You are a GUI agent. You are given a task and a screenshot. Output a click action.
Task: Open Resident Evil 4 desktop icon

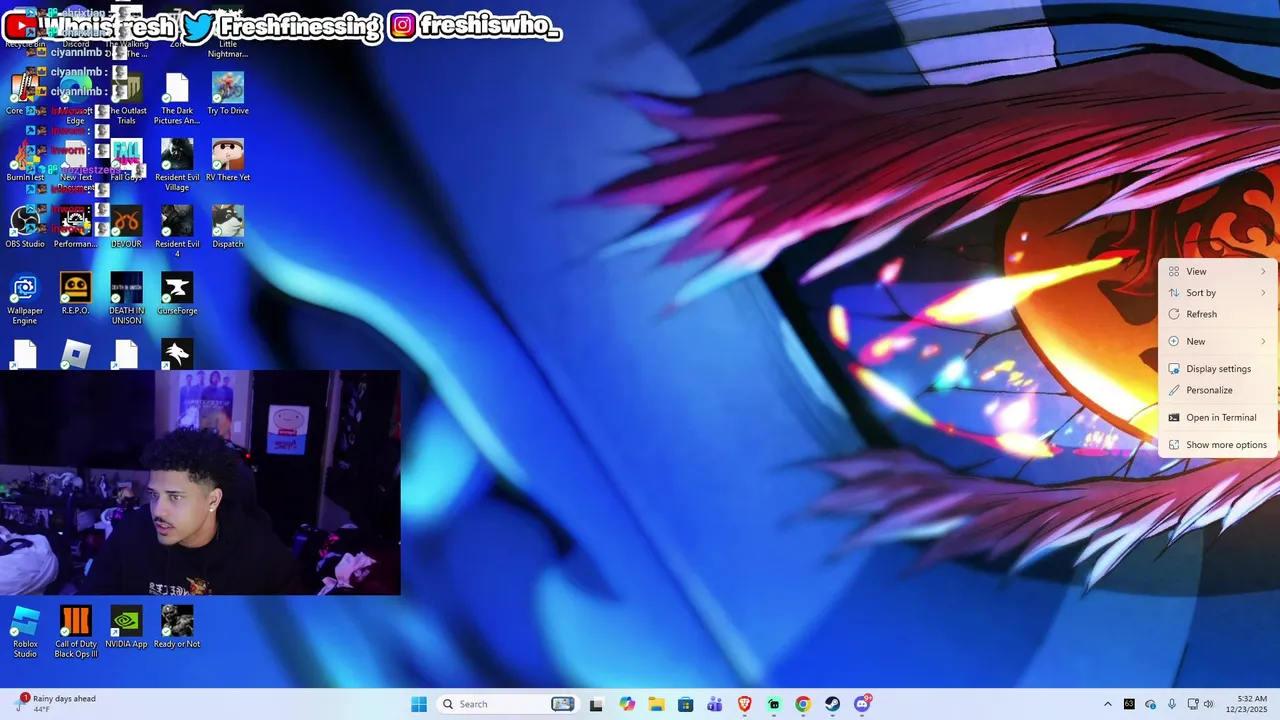click(177, 232)
